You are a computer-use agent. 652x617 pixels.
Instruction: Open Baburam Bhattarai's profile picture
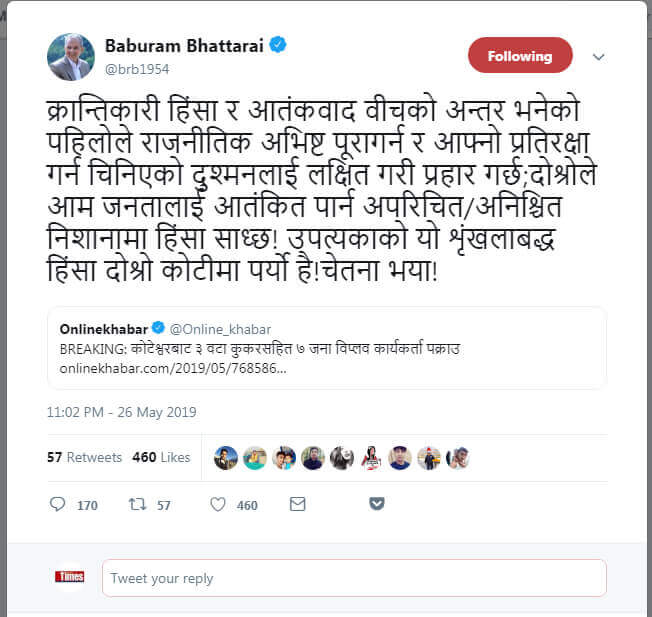coord(71,57)
